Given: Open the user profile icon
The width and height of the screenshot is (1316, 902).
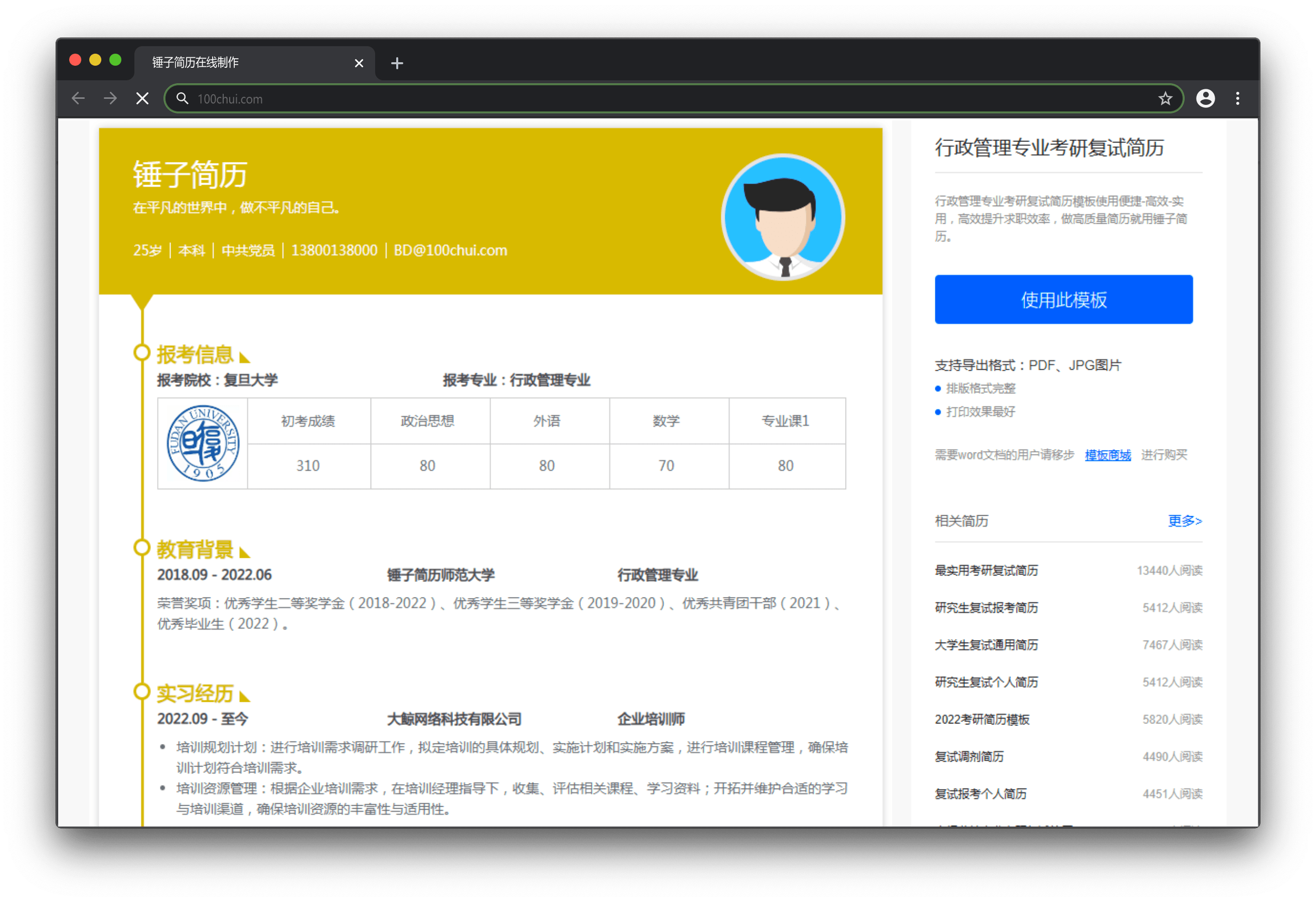Looking at the screenshot, I should click(x=1205, y=99).
